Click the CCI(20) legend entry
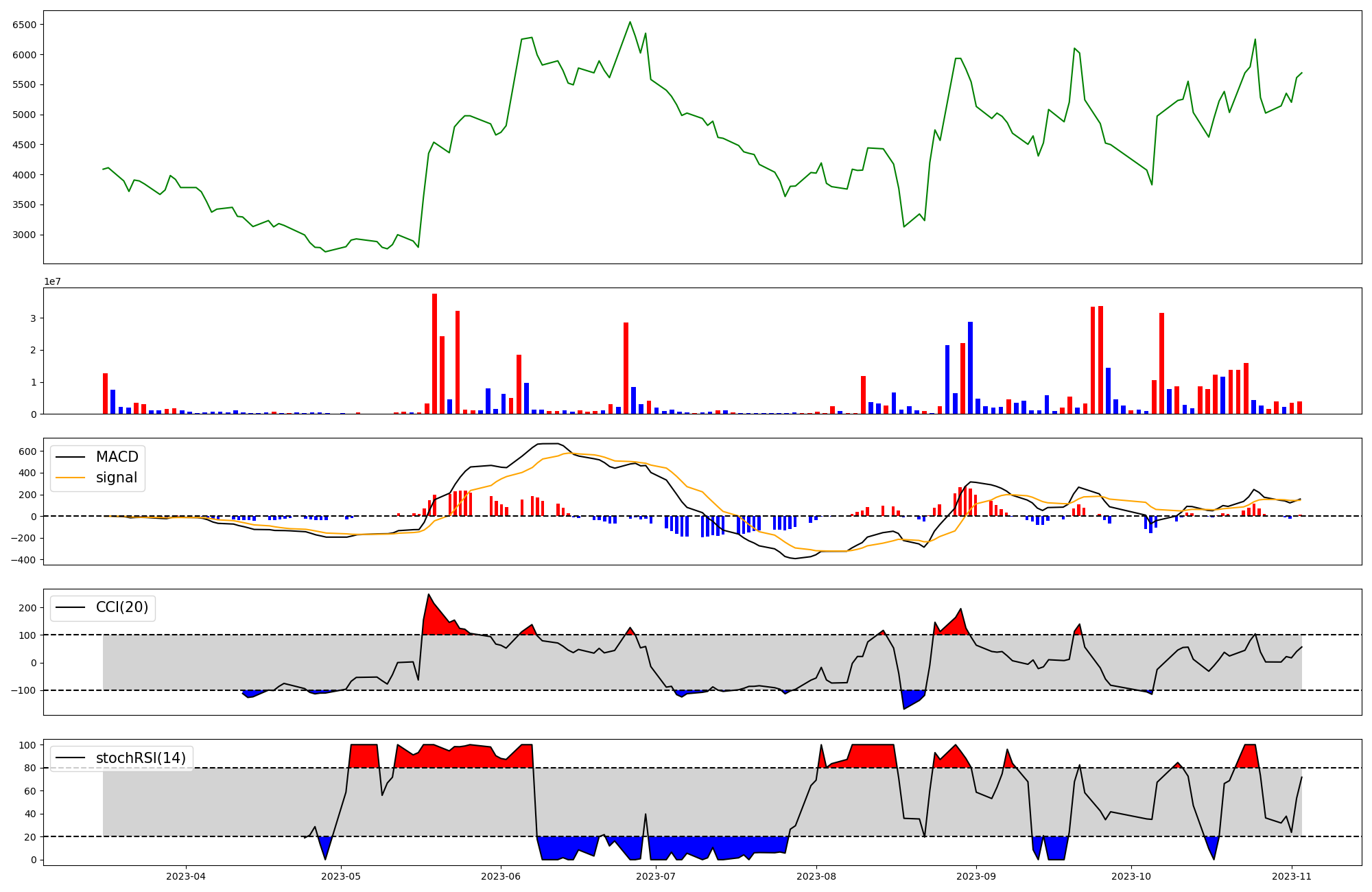The height and width of the screenshot is (892, 1372). [x=121, y=607]
